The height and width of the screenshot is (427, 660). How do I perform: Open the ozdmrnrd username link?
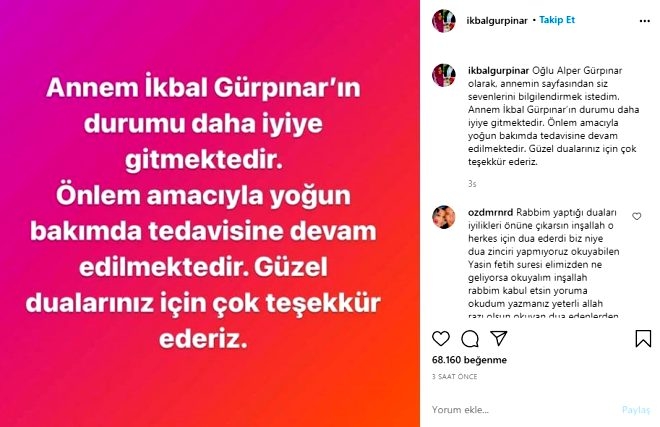[x=490, y=212]
